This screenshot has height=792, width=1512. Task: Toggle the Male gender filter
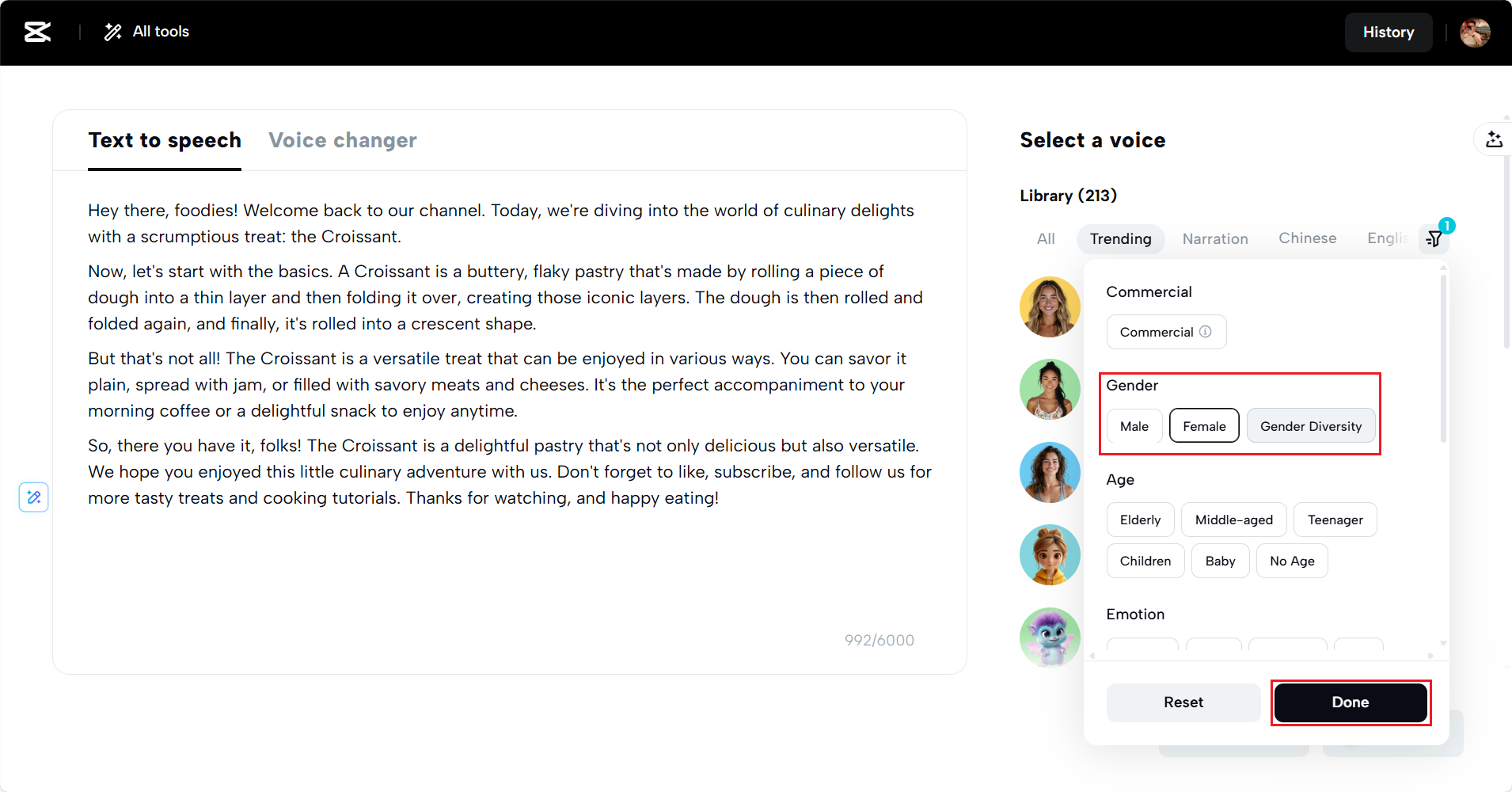pyautogui.click(x=1134, y=426)
